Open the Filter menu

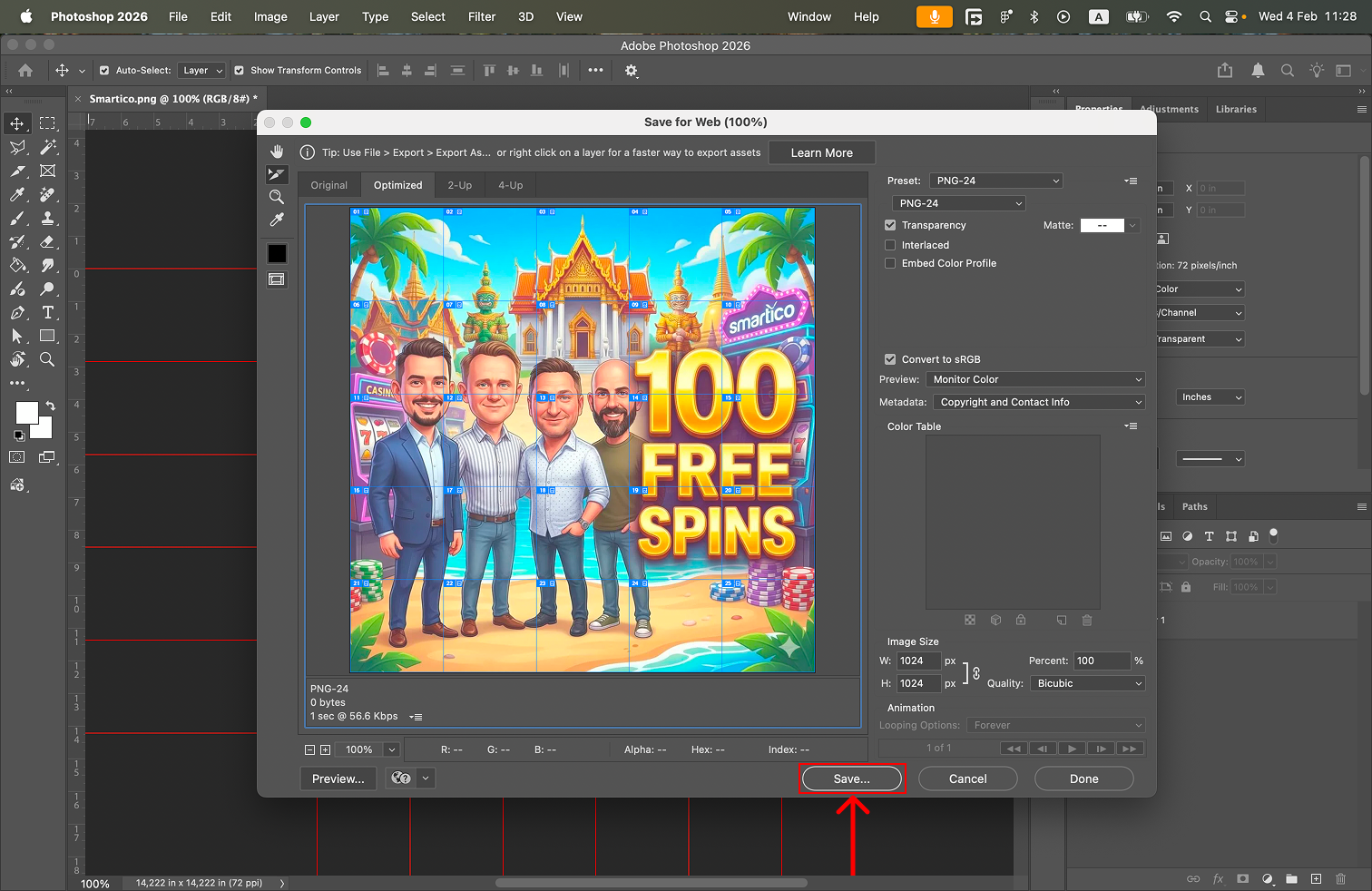[x=481, y=16]
